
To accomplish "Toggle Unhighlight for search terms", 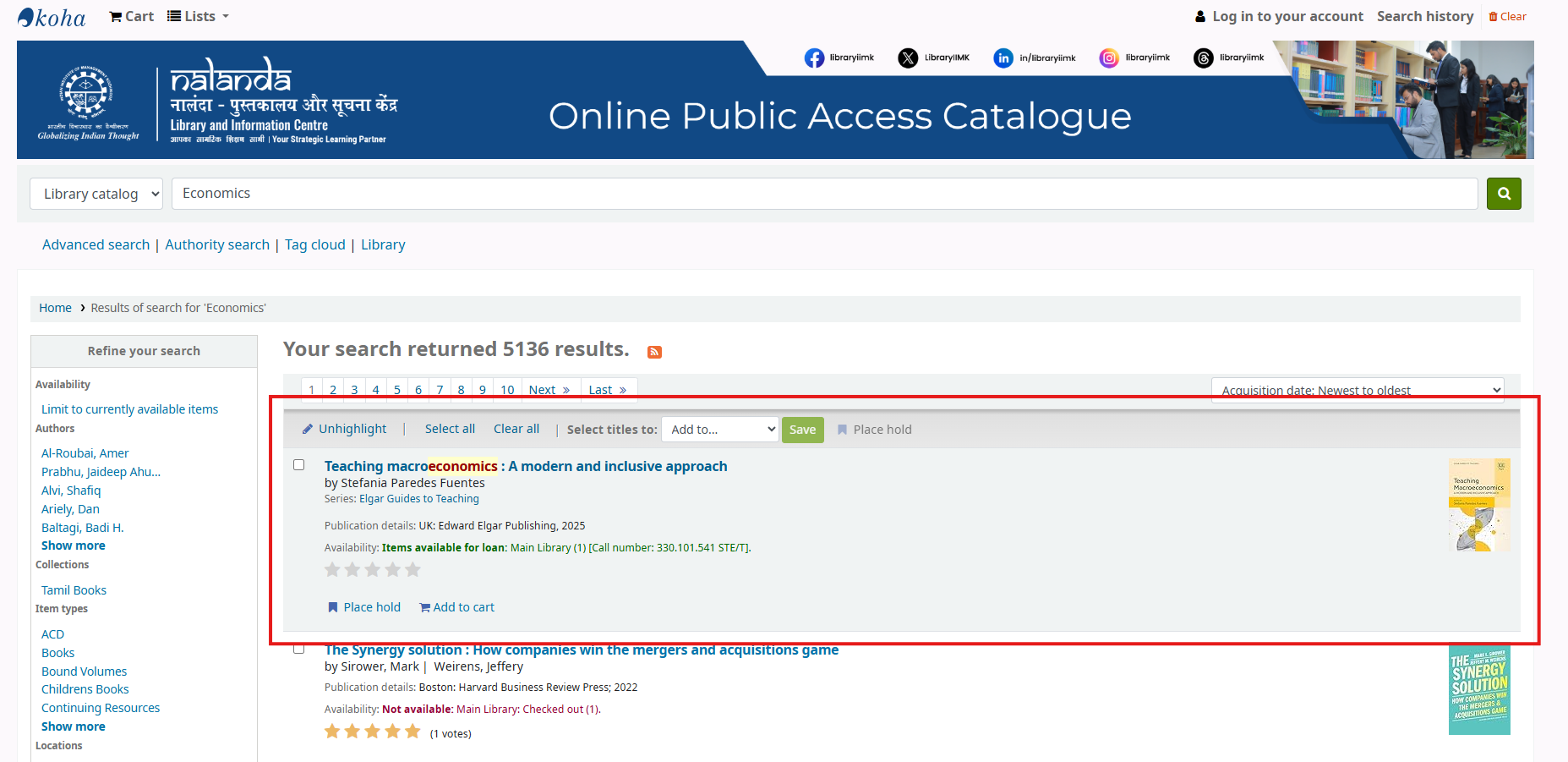I will pyautogui.click(x=345, y=430).
